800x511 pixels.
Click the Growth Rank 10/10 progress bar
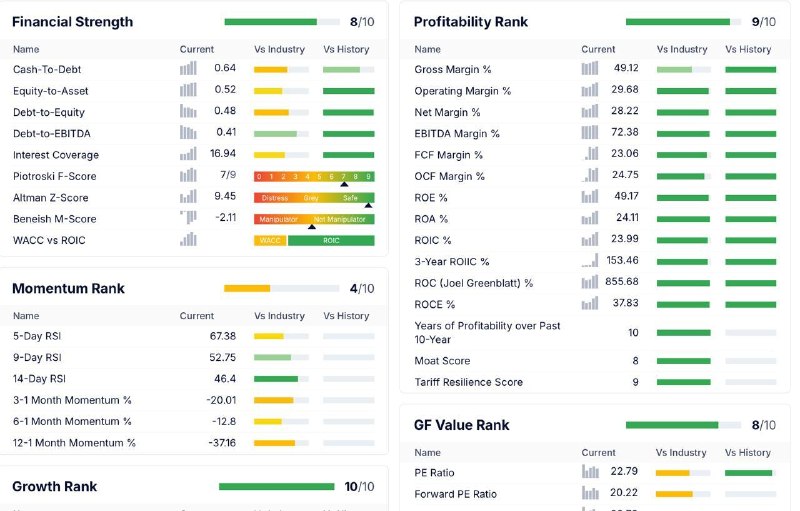(277, 487)
